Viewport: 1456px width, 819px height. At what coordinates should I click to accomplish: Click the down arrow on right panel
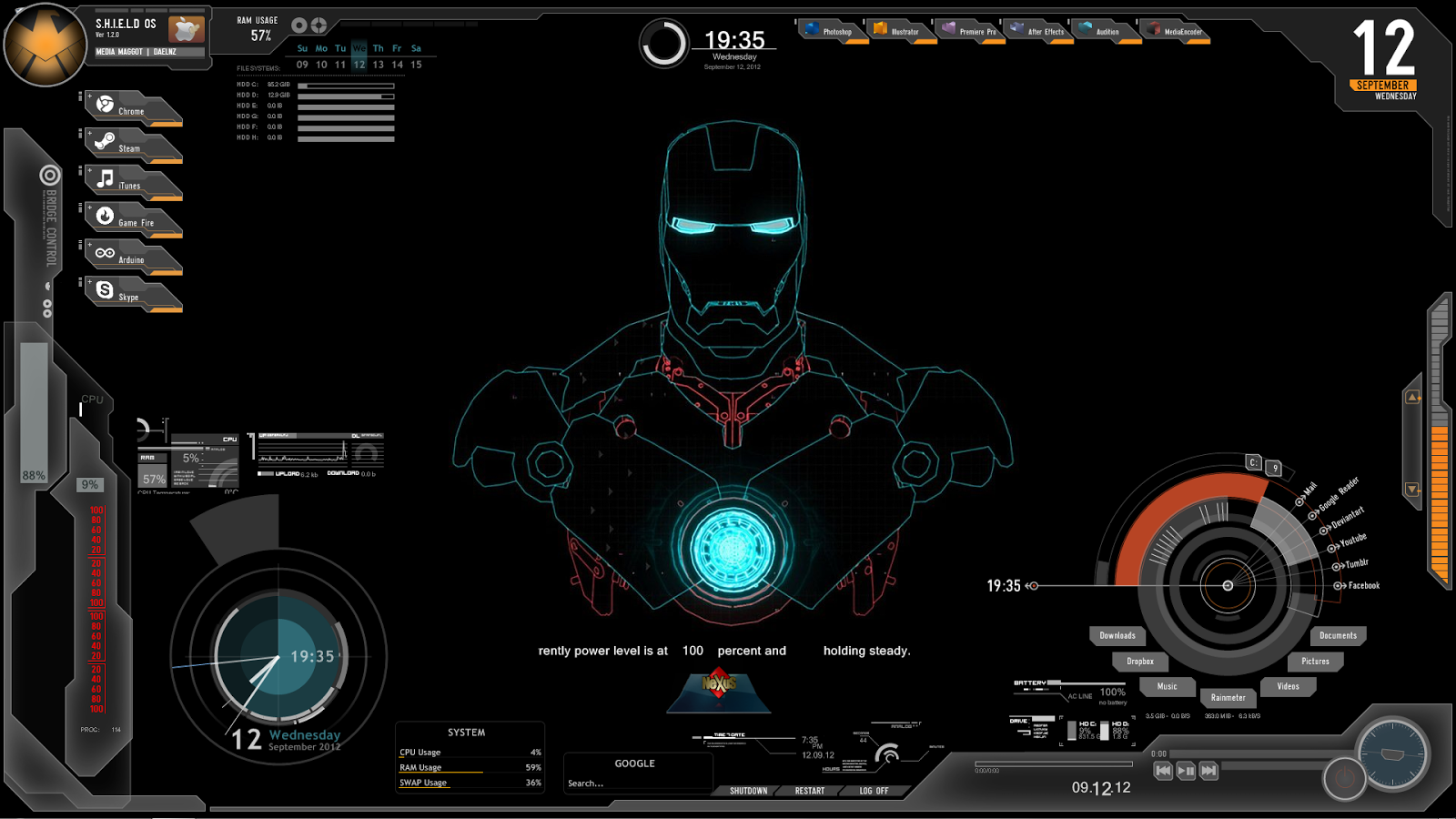(1412, 490)
